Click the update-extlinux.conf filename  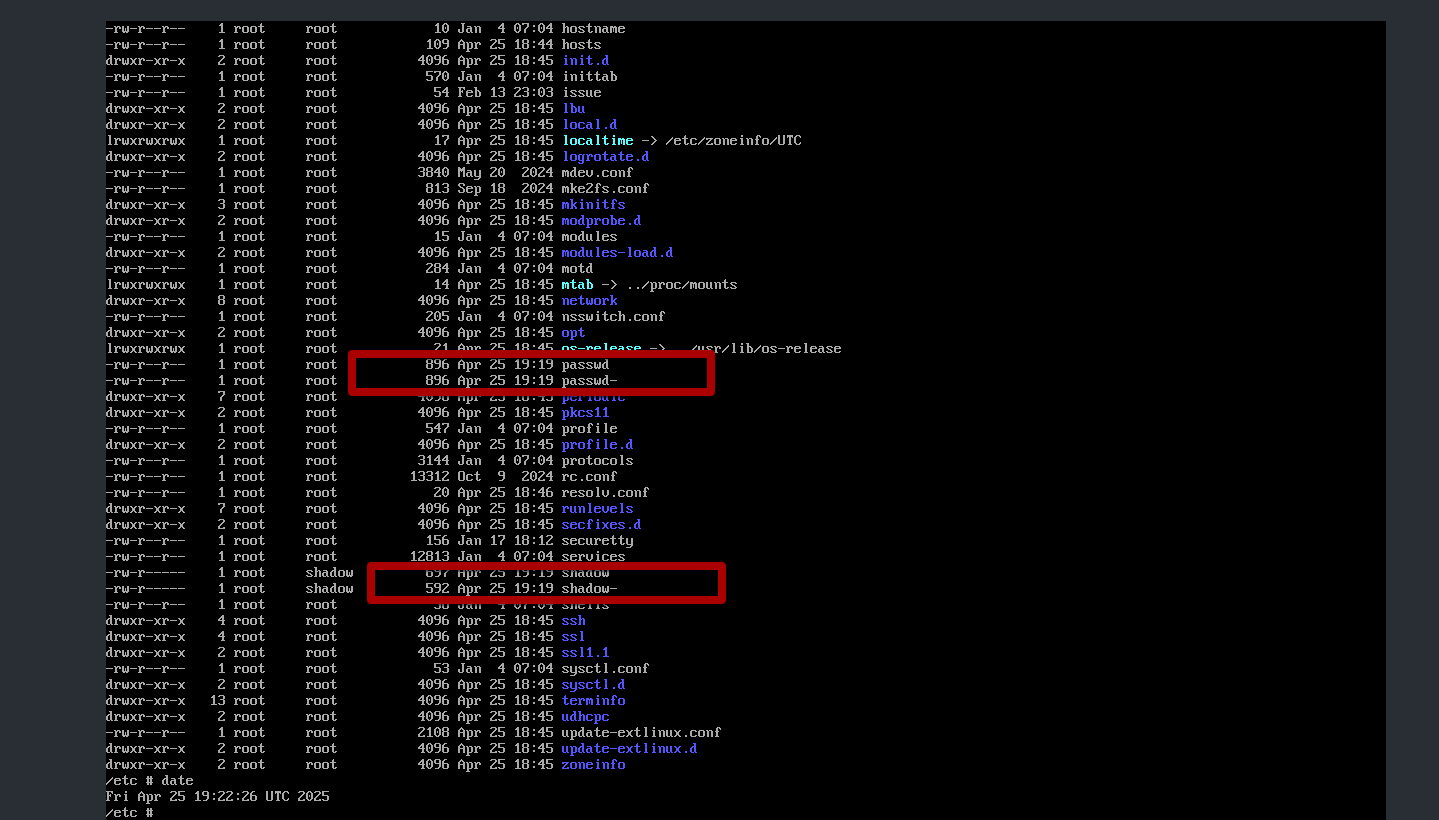click(x=641, y=733)
